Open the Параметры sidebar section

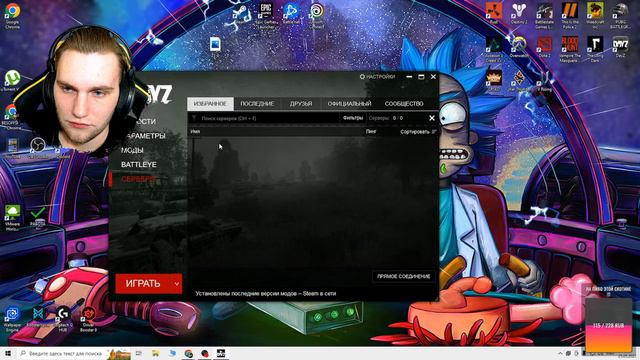pos(145,136)
